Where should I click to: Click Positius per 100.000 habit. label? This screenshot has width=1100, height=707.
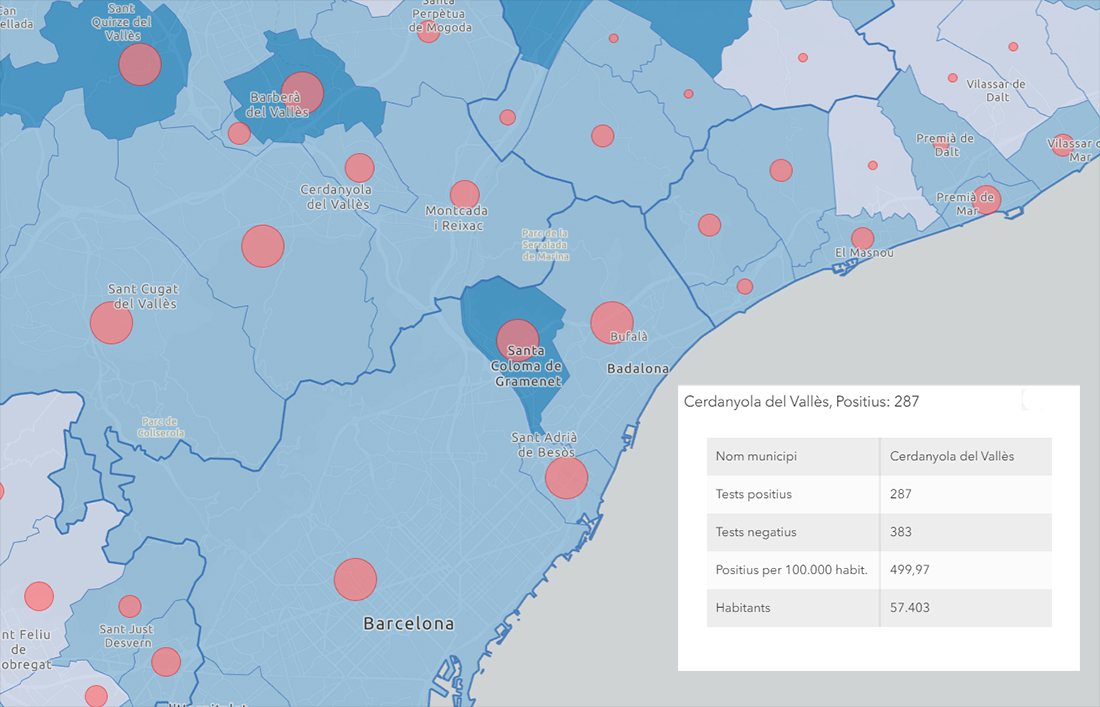pos(791,570)
